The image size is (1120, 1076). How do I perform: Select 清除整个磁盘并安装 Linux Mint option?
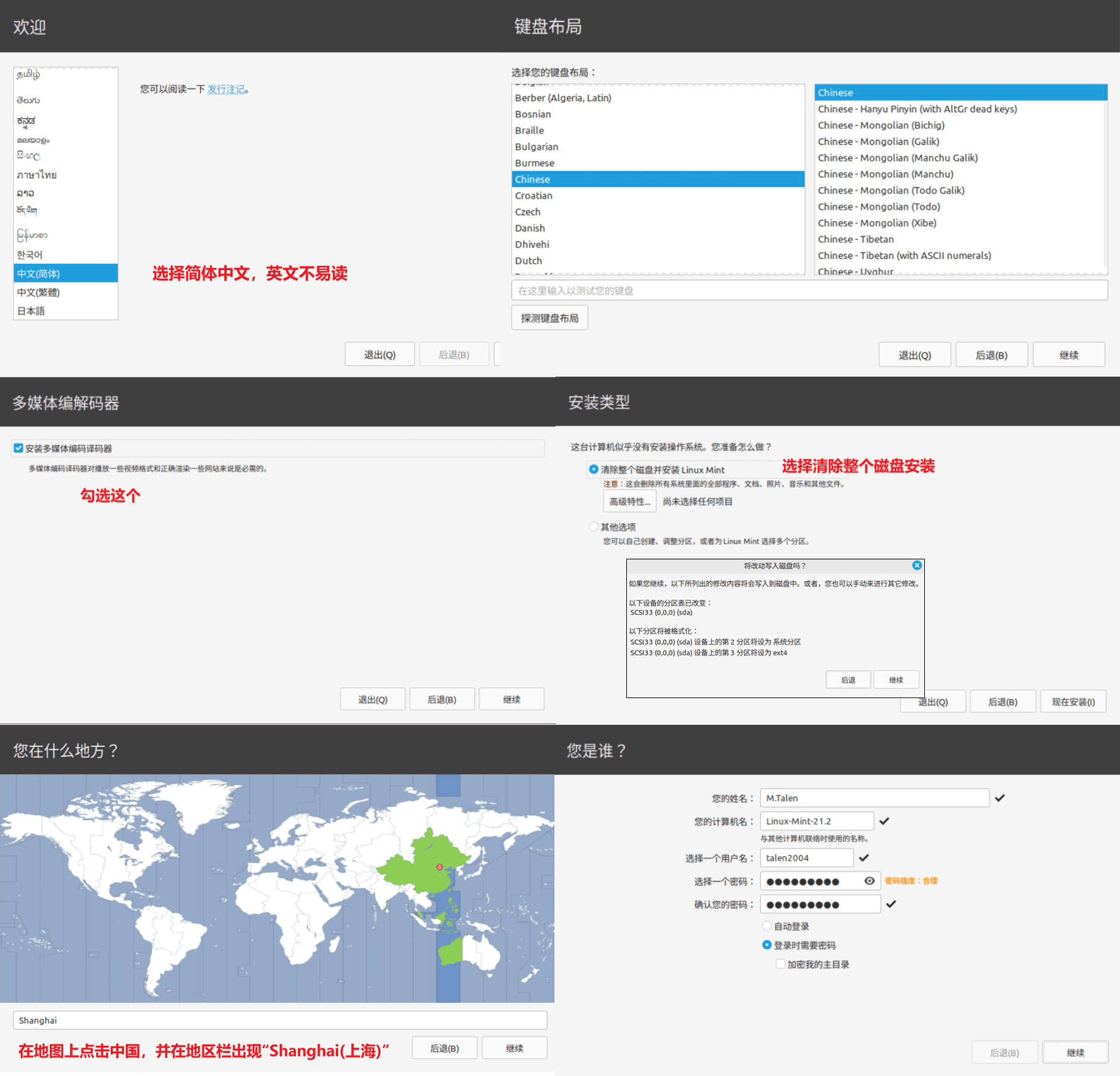point(593,469)
